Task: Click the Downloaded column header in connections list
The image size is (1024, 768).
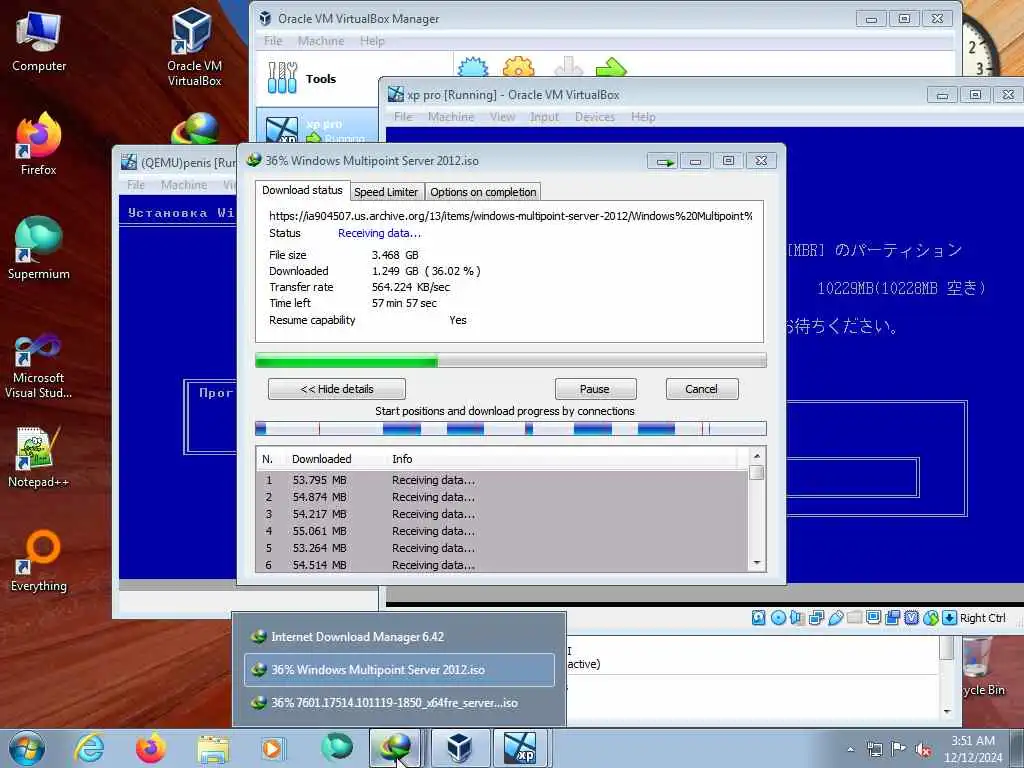Action: point(322,459)
